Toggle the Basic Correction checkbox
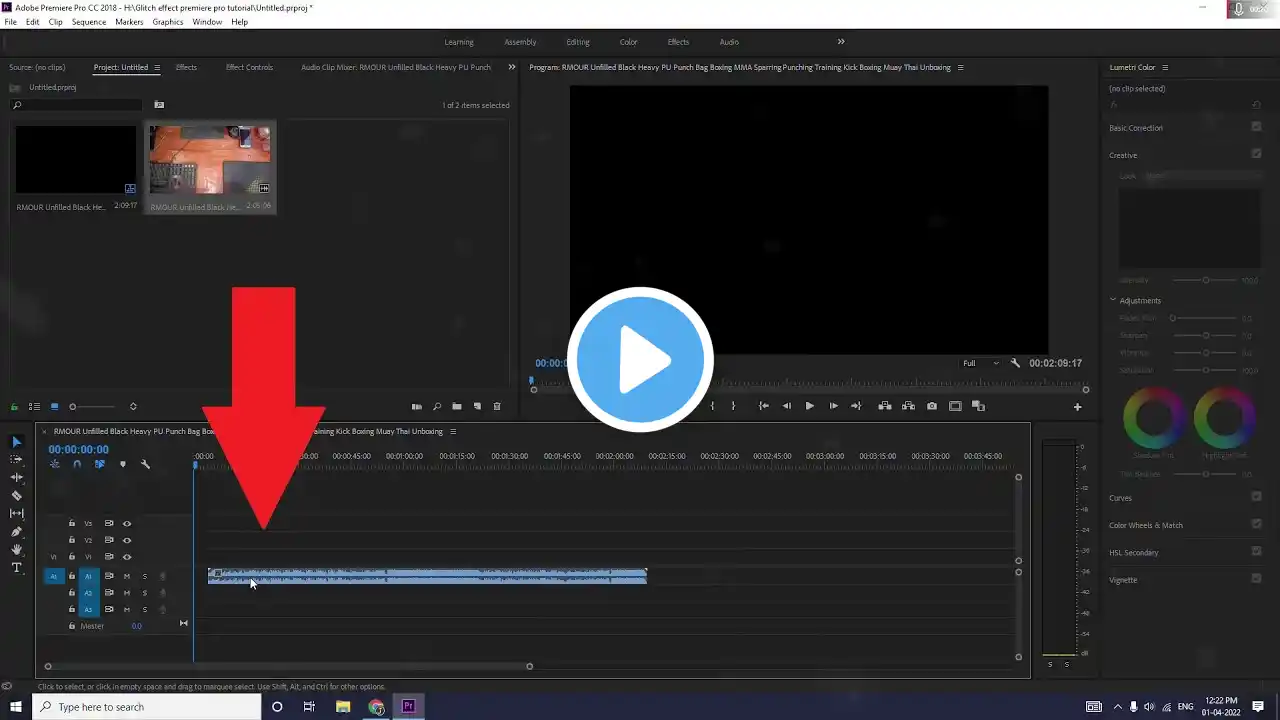Screen dimensions: 1280x720 pyautogui.click(x=1256, y=127)
